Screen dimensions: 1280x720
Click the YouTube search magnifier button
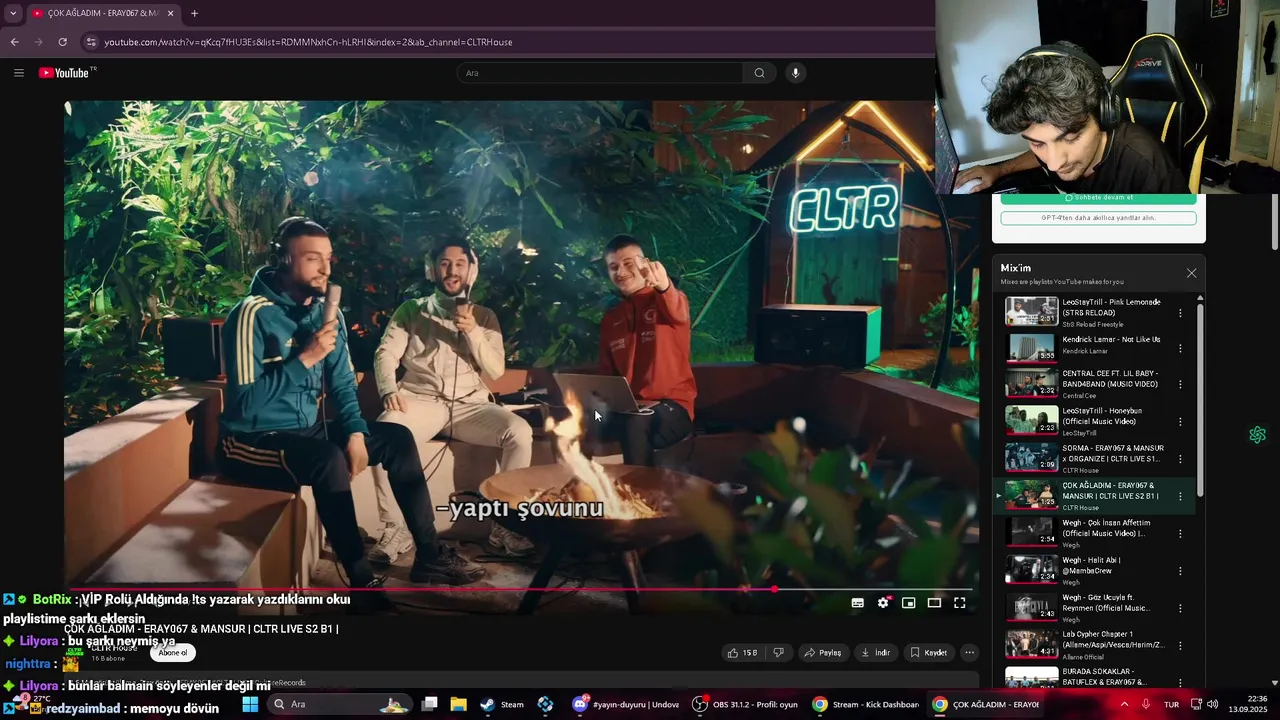pyautogui.click(x=759, y=72)
